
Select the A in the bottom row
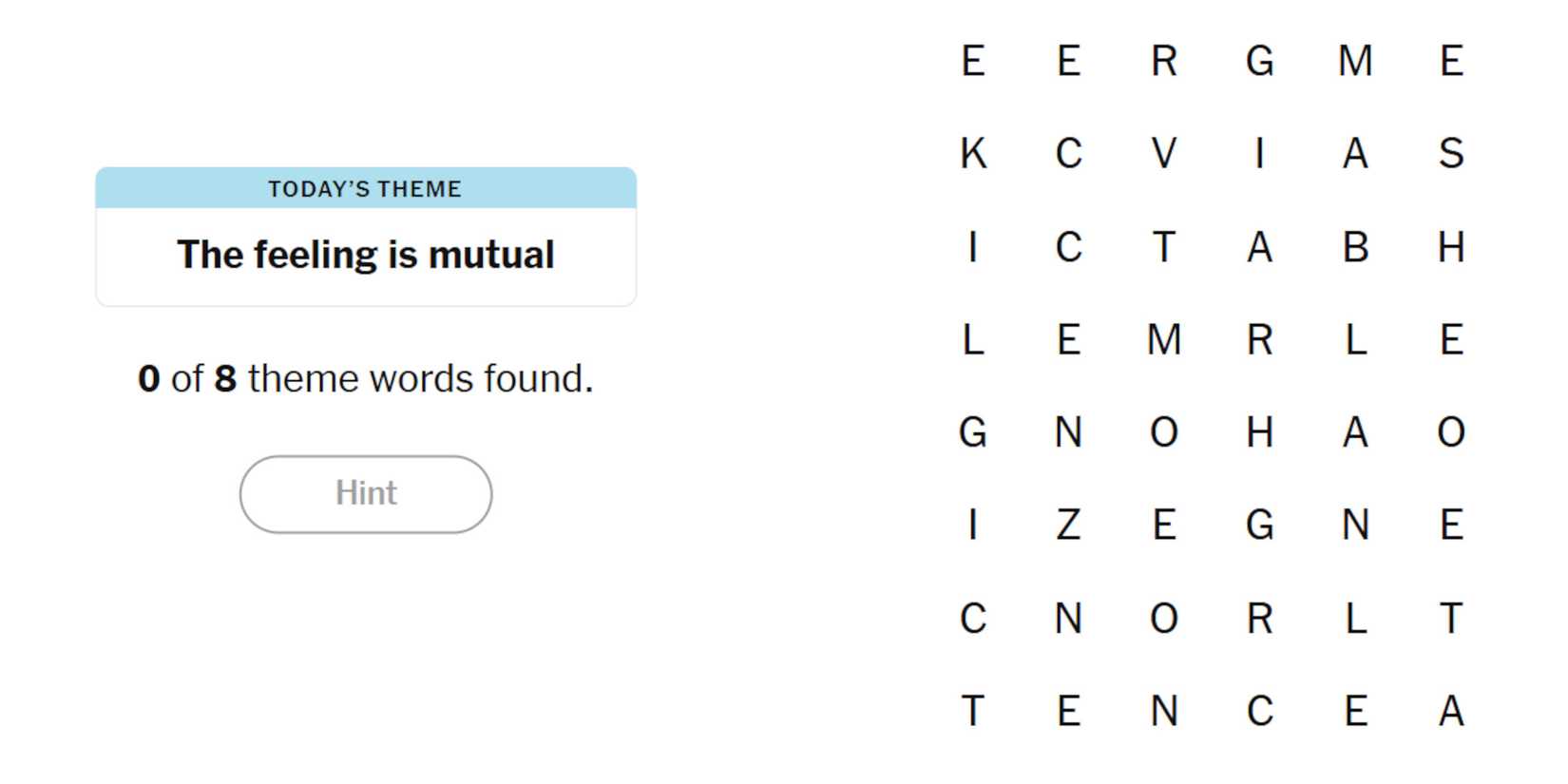tap(1450, 711)
